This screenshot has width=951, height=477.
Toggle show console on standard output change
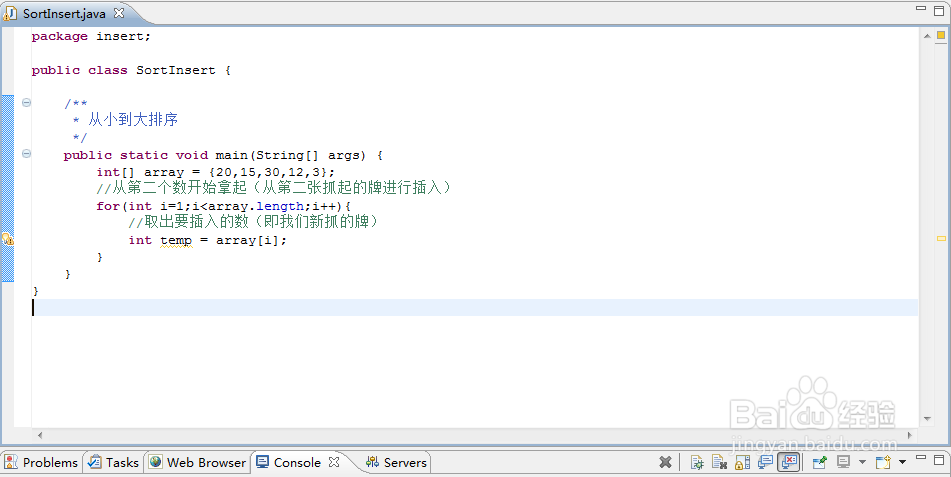click(x=765, y=462)
